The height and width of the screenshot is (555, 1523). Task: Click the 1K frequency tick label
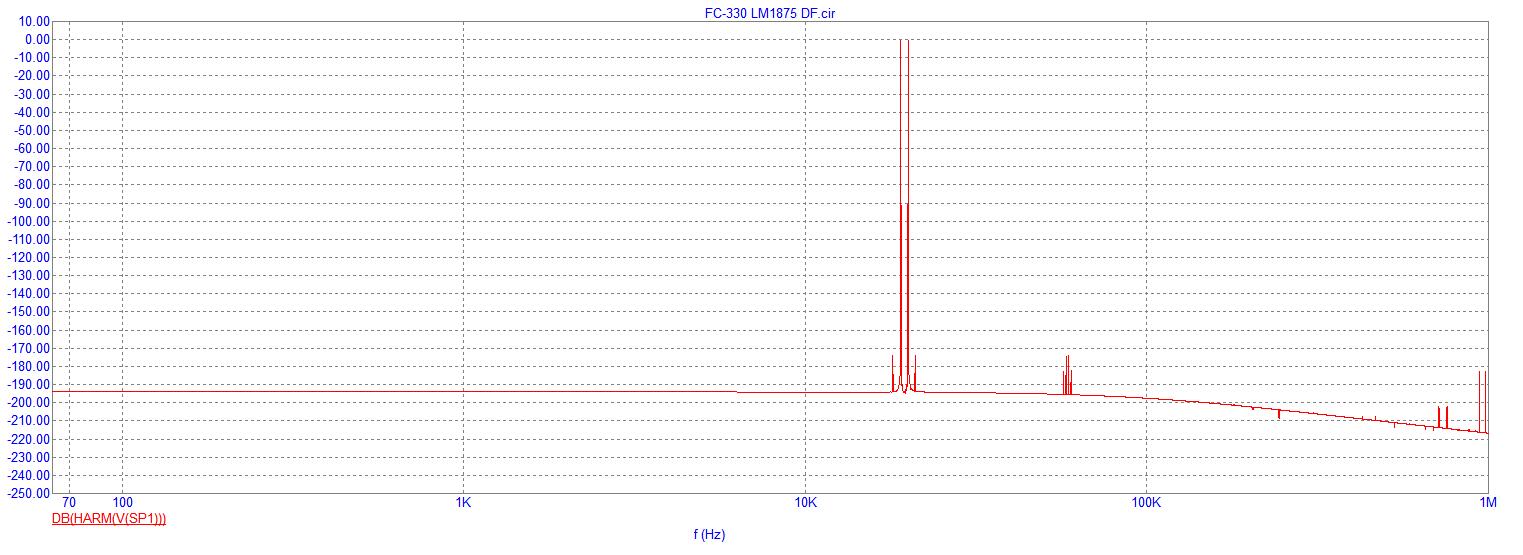[x=463, y=502]
